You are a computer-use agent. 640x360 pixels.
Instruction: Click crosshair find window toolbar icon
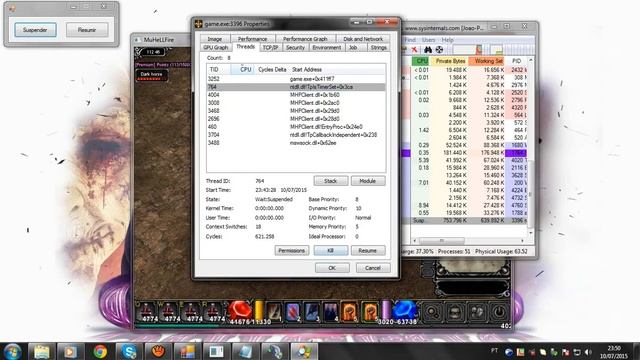[x=439, y=50]
